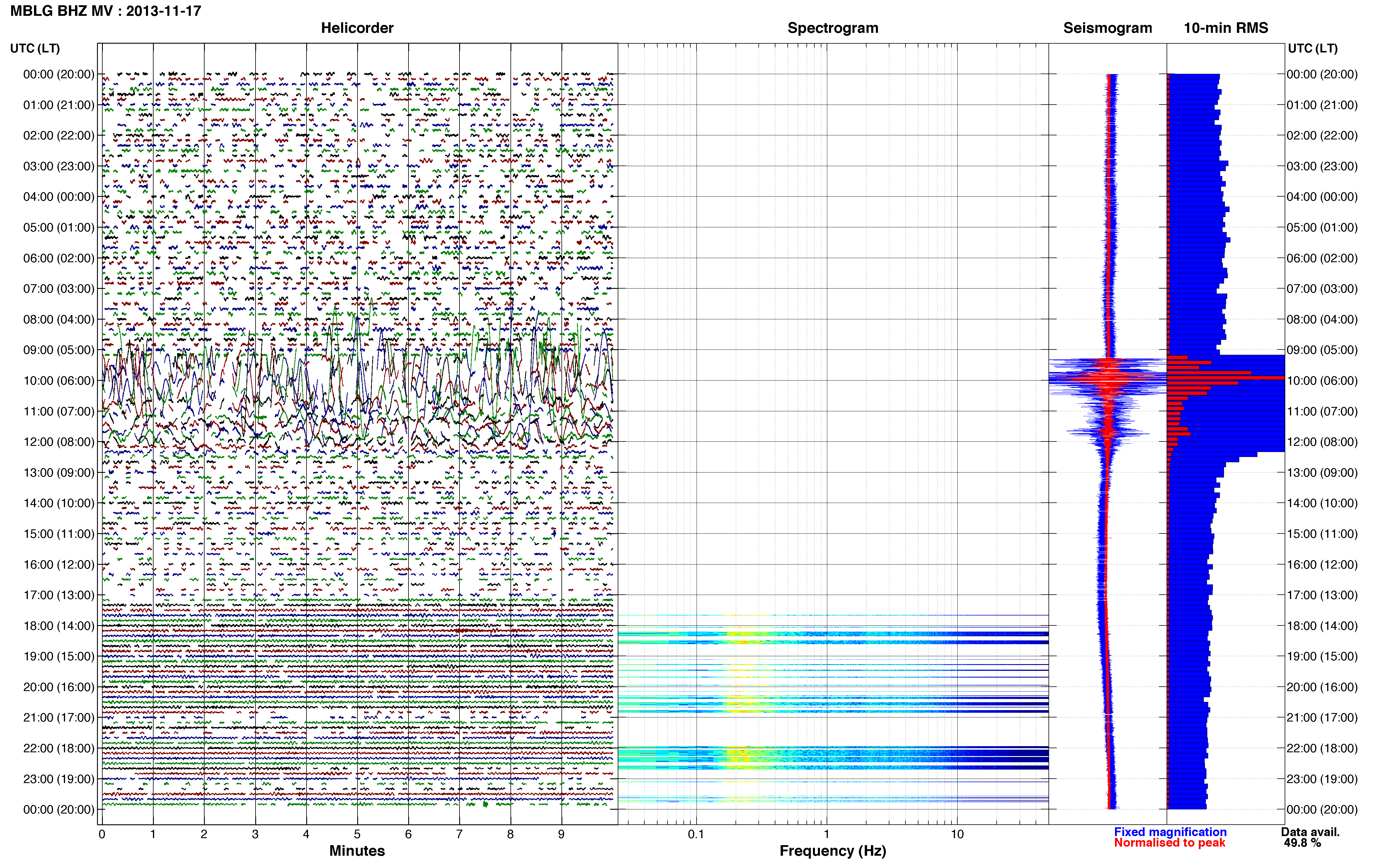
Task: Click the '7' minutes tick label
Action: click(x=459, y=834)
